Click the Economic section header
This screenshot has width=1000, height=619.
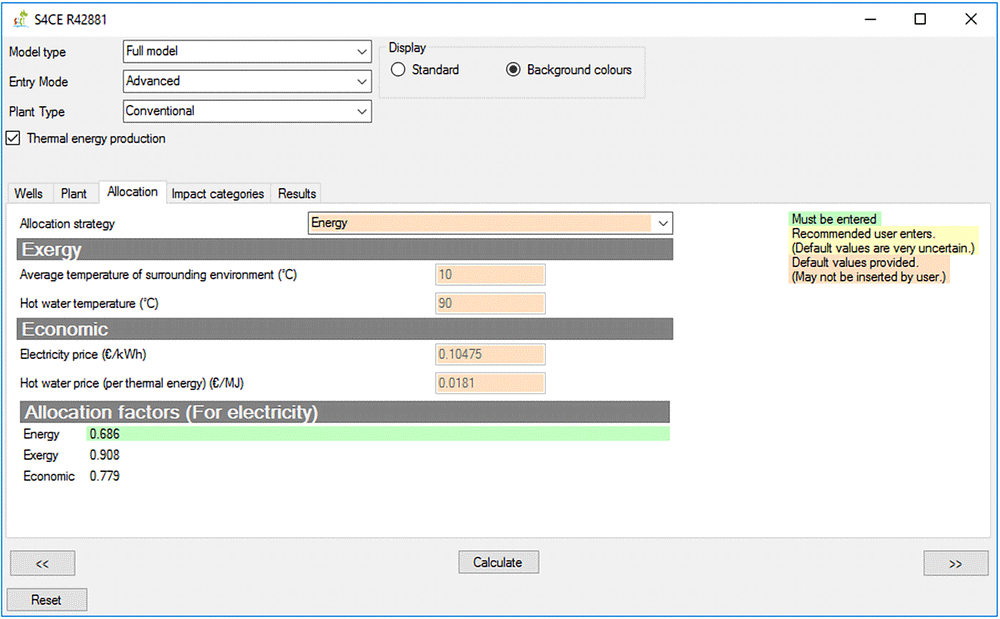tap(344, 329)
